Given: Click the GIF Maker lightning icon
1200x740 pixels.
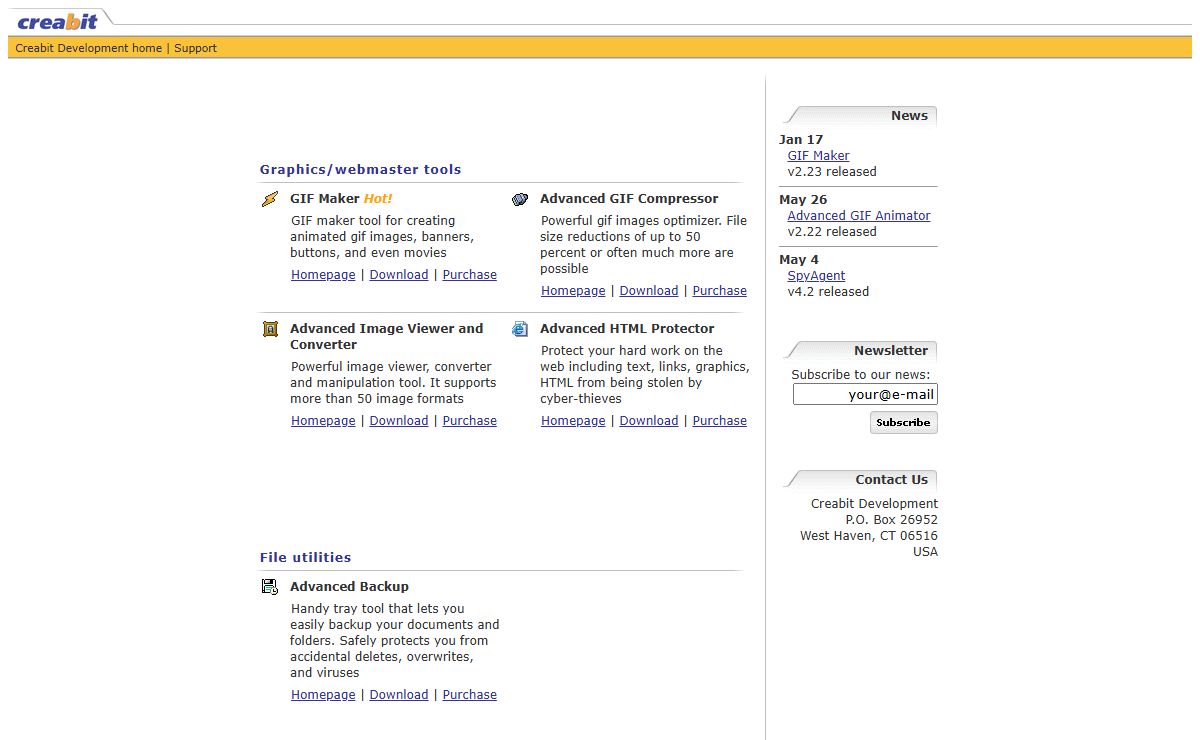Looking at the screenshot, I should tap(270, 199).
